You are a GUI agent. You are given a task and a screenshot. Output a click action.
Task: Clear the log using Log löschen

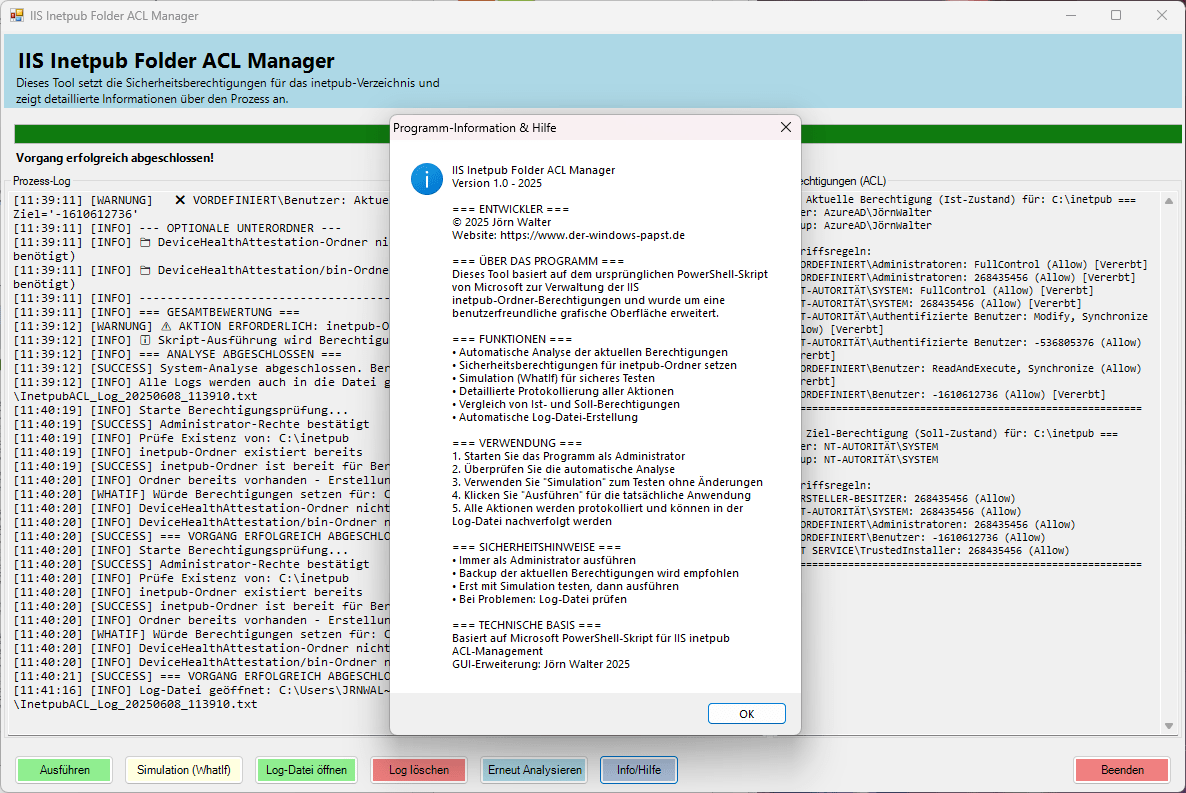[418, 770]
